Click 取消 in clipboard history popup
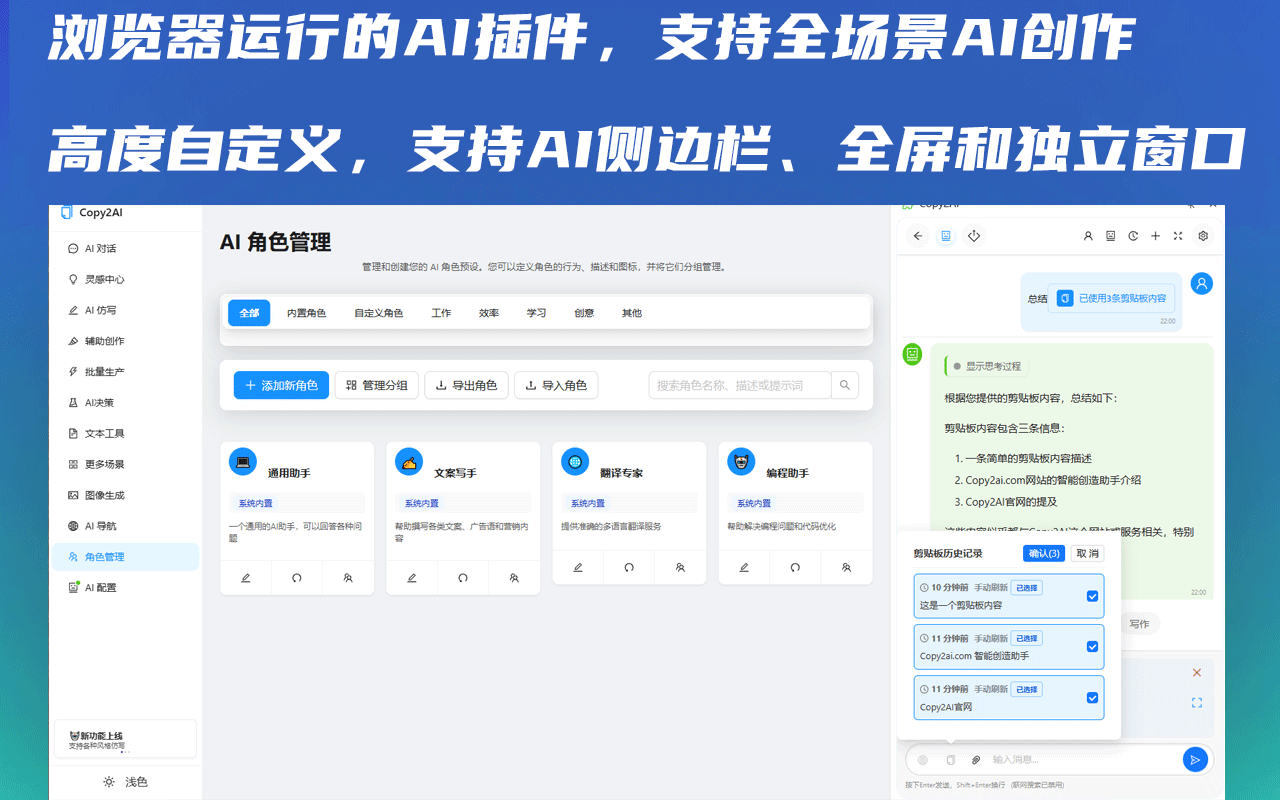Screen dimensions: 1280x800 point(1087,553)
